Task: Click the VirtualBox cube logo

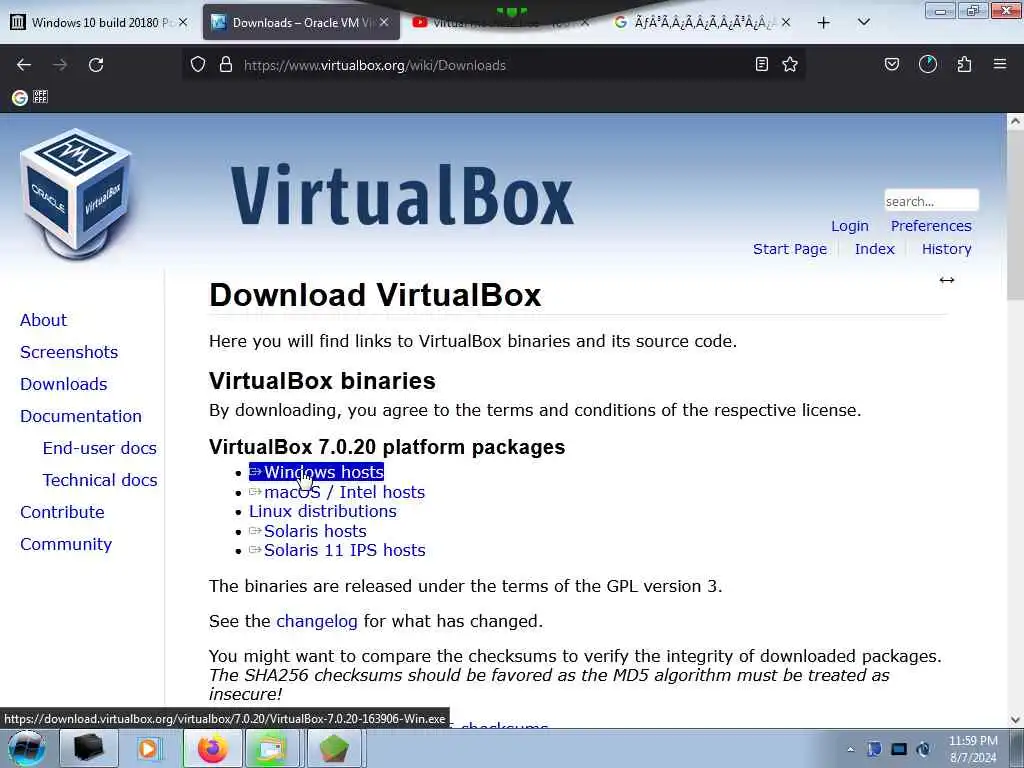Action: point(76,194)
